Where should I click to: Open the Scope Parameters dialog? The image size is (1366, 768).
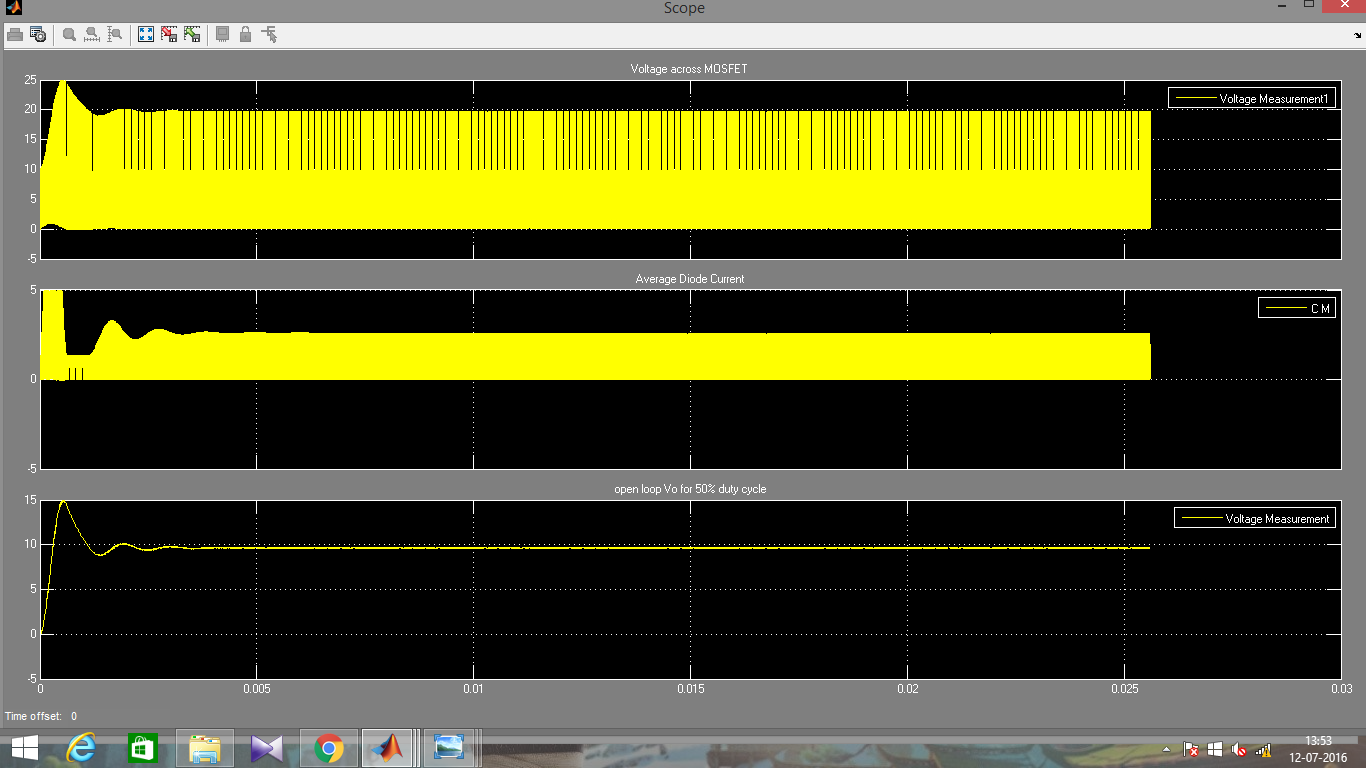(x=38, y=34)
